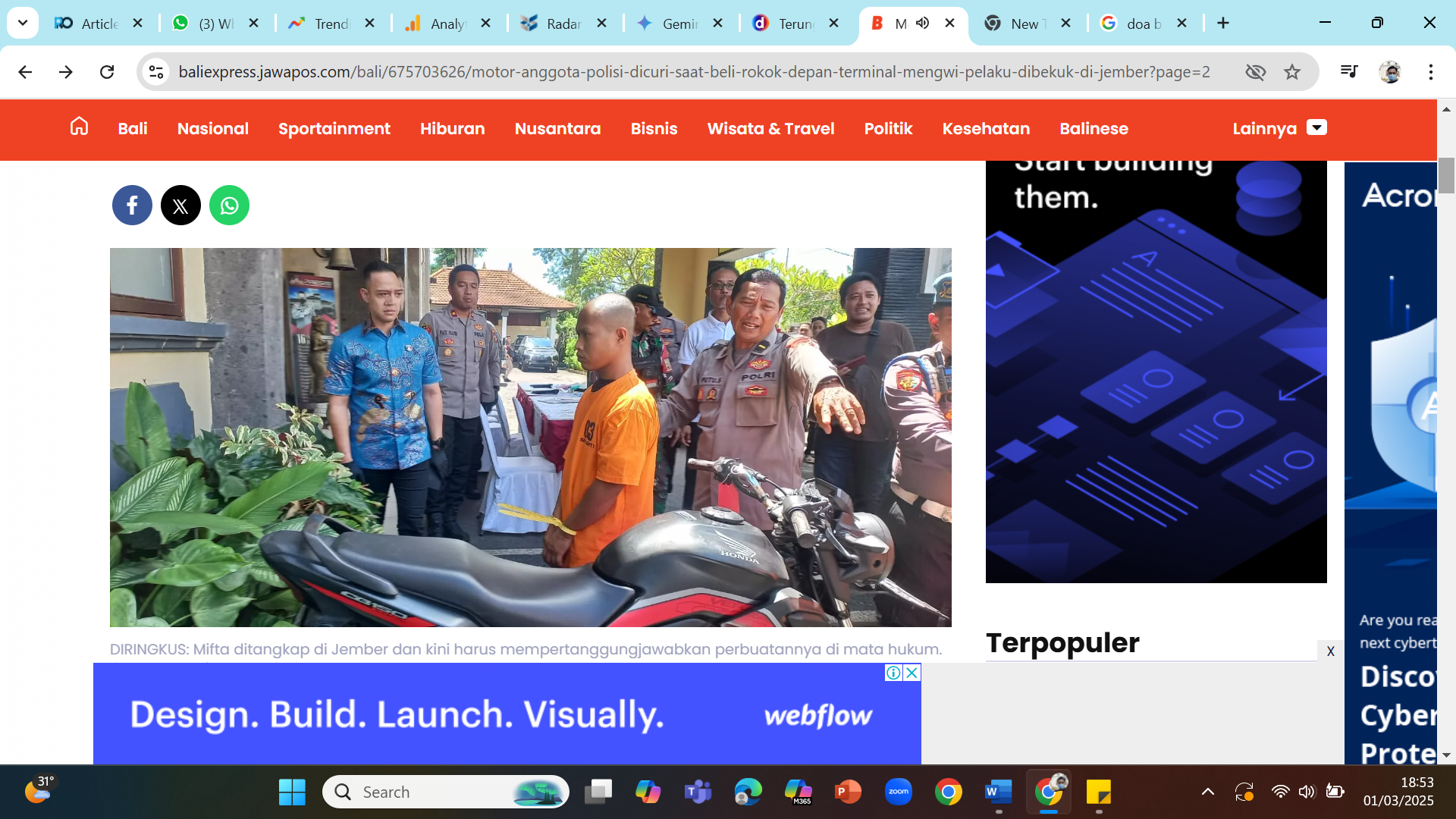Click the Acronis Cyber Protect ad
This screenshot has width=1456, height=819.
pos(1390,463)
